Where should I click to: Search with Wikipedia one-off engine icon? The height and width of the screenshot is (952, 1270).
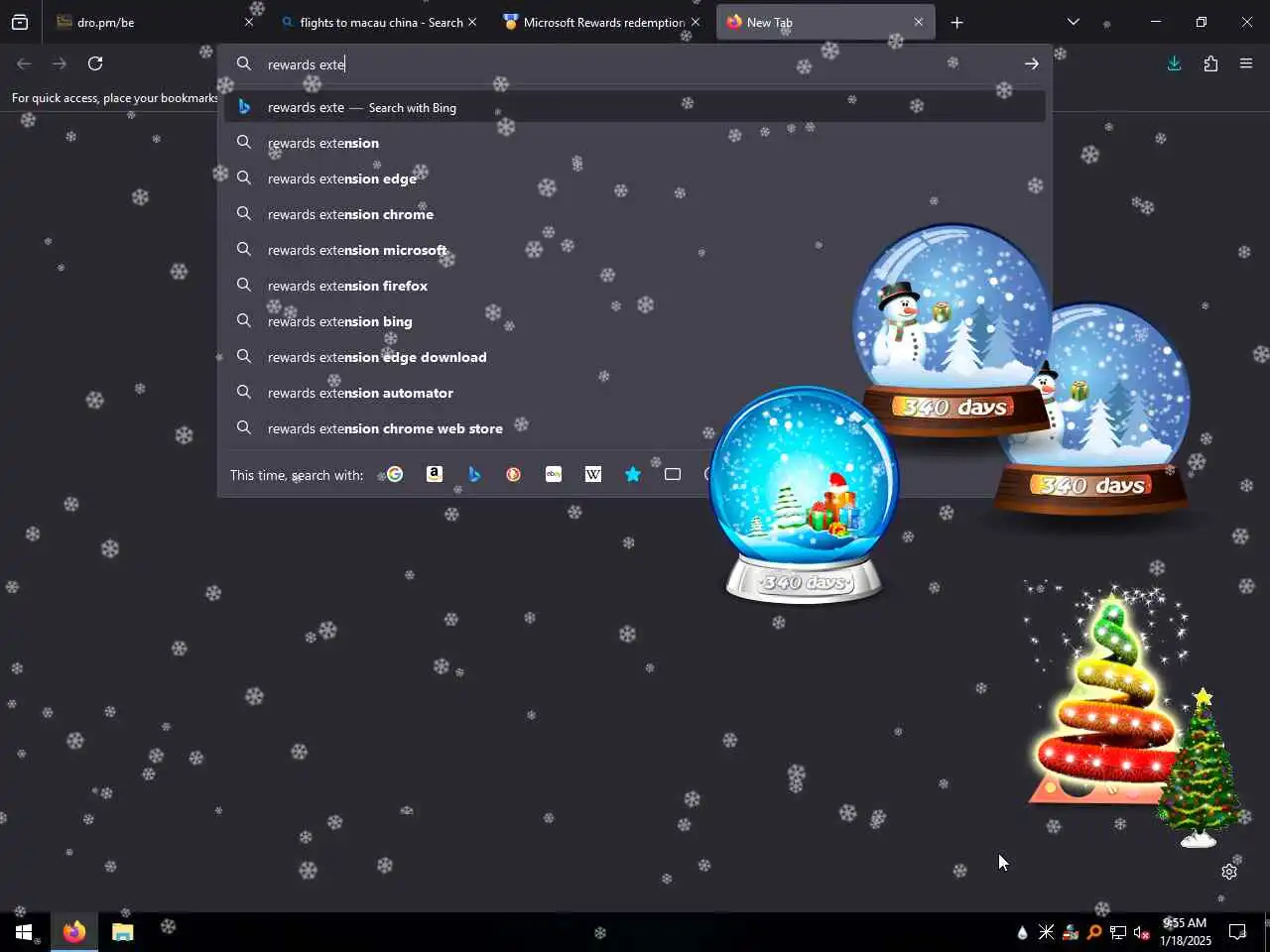click(593, 474)
